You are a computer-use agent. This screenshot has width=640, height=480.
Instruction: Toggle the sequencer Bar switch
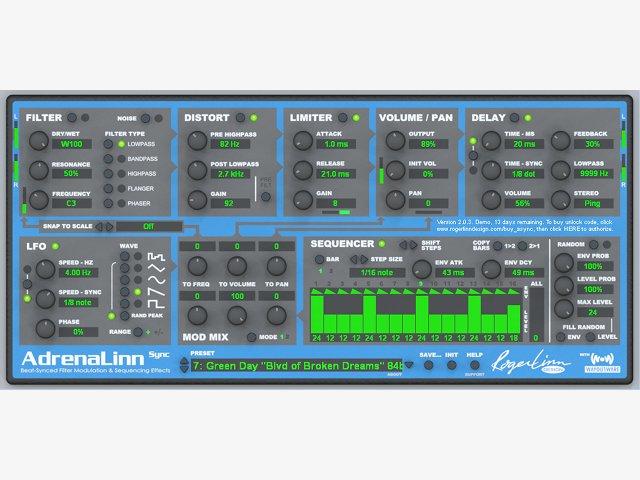[319, 259]
